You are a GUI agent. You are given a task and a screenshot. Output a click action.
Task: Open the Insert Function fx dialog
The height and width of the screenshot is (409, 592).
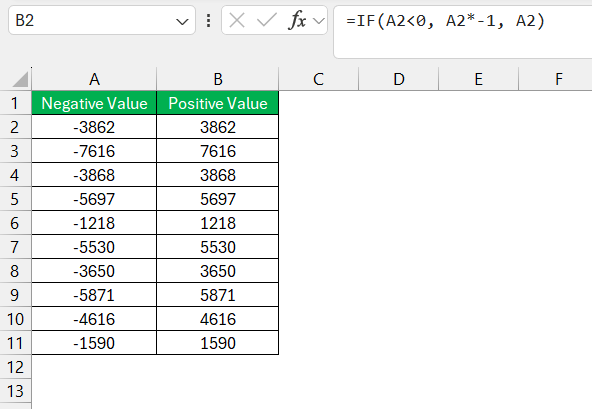coord(297,20)
